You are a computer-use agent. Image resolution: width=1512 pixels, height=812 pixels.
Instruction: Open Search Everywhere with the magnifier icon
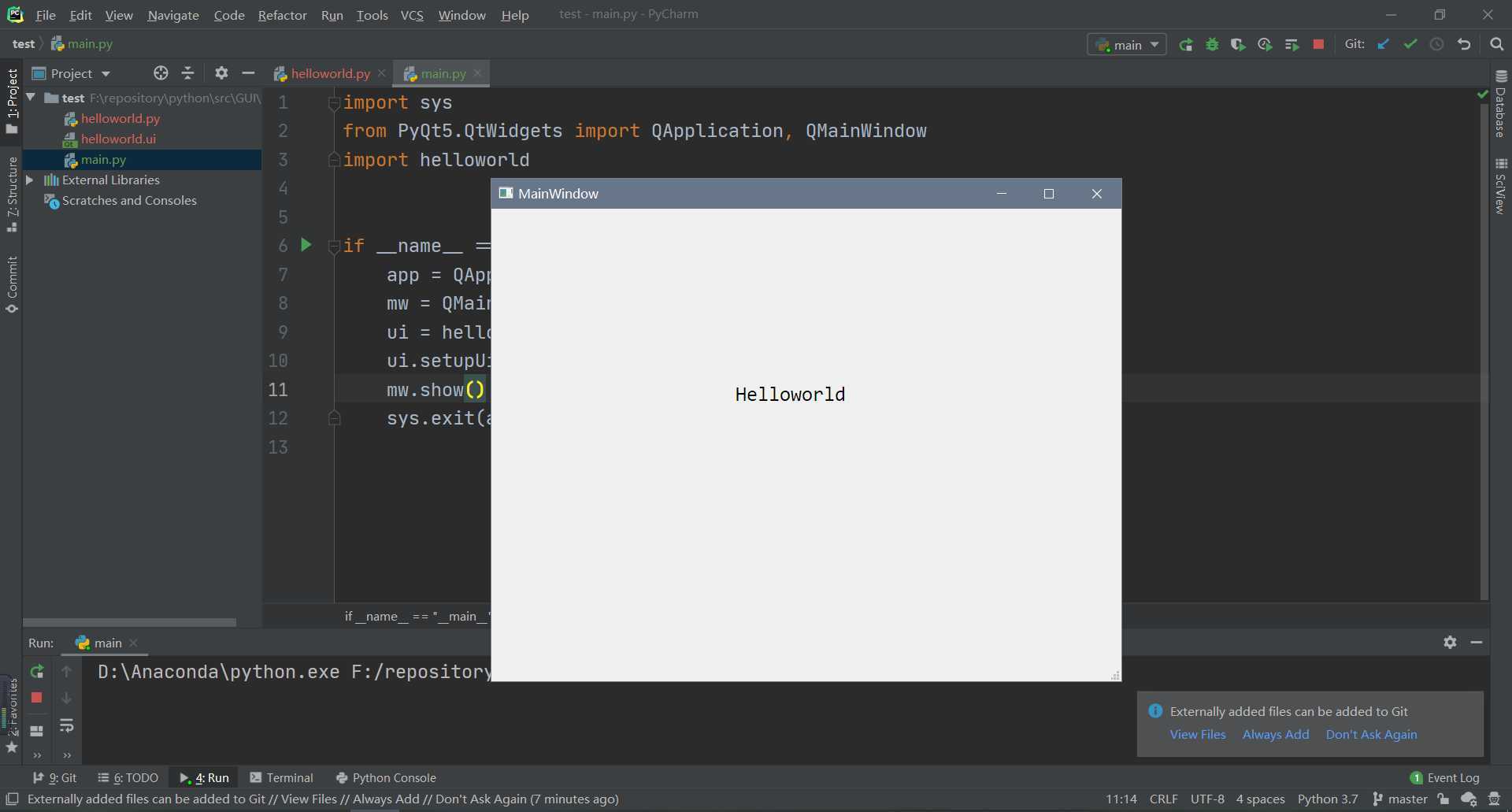click(1496, 45)
